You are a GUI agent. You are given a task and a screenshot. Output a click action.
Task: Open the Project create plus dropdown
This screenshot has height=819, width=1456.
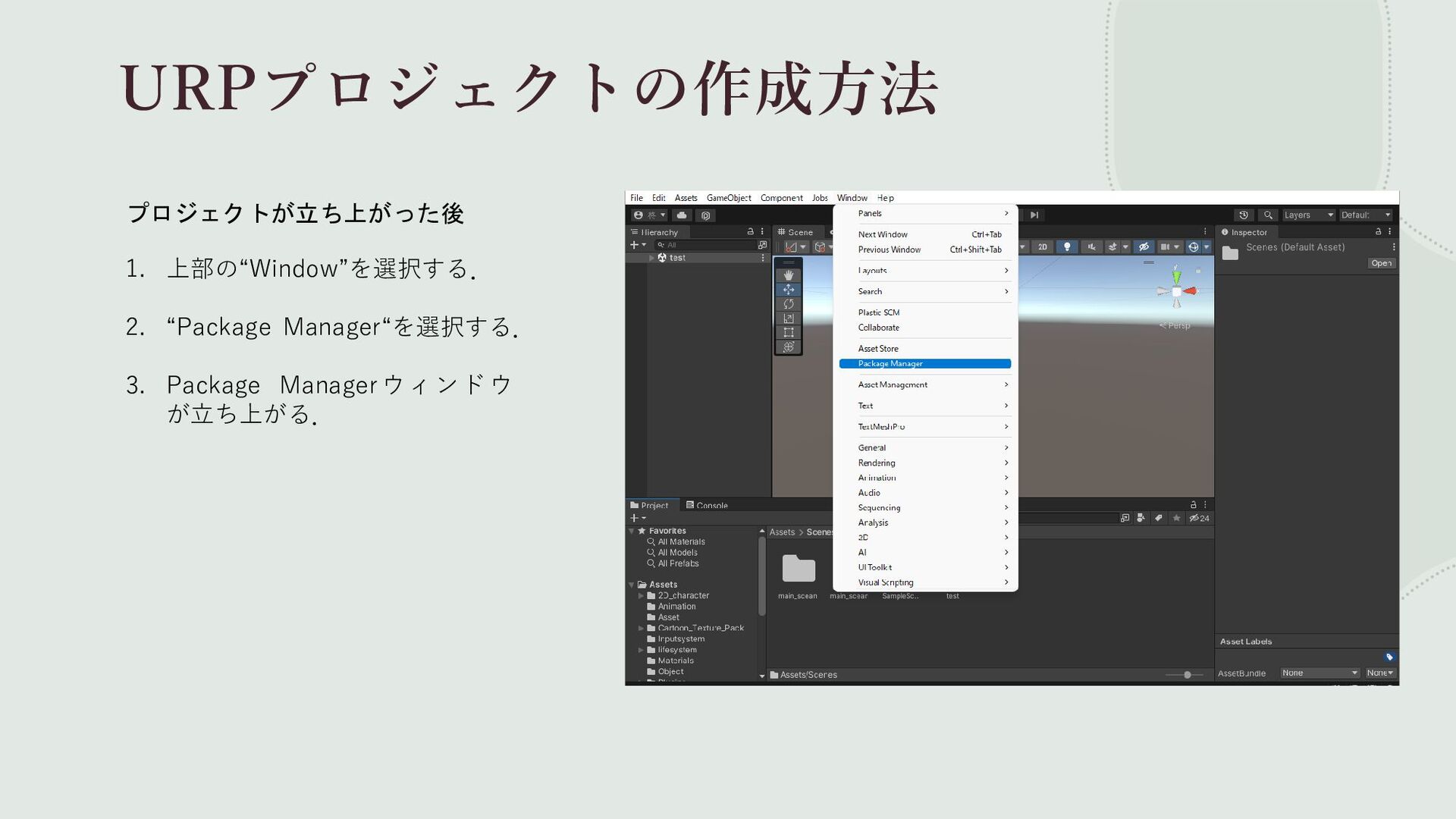coord(638,518)
